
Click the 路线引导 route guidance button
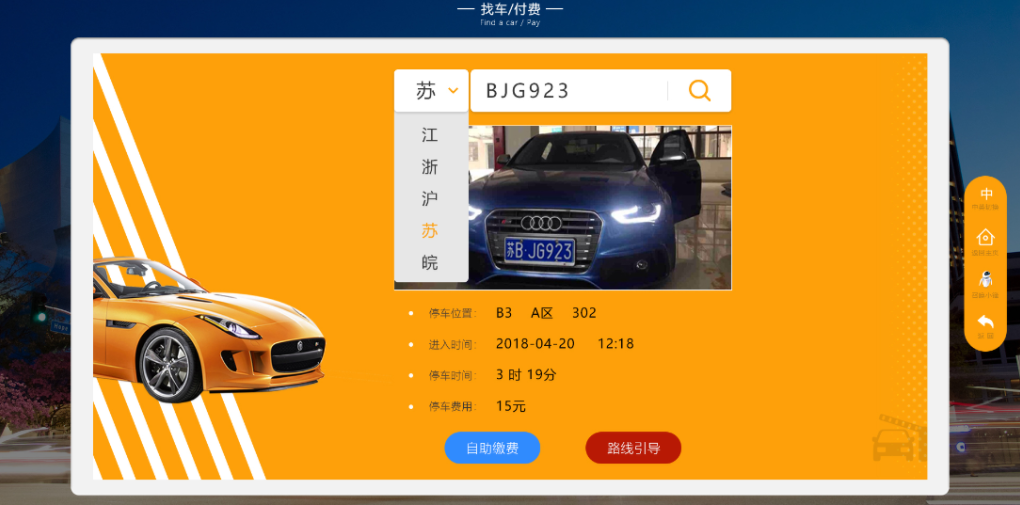[634, 448]
